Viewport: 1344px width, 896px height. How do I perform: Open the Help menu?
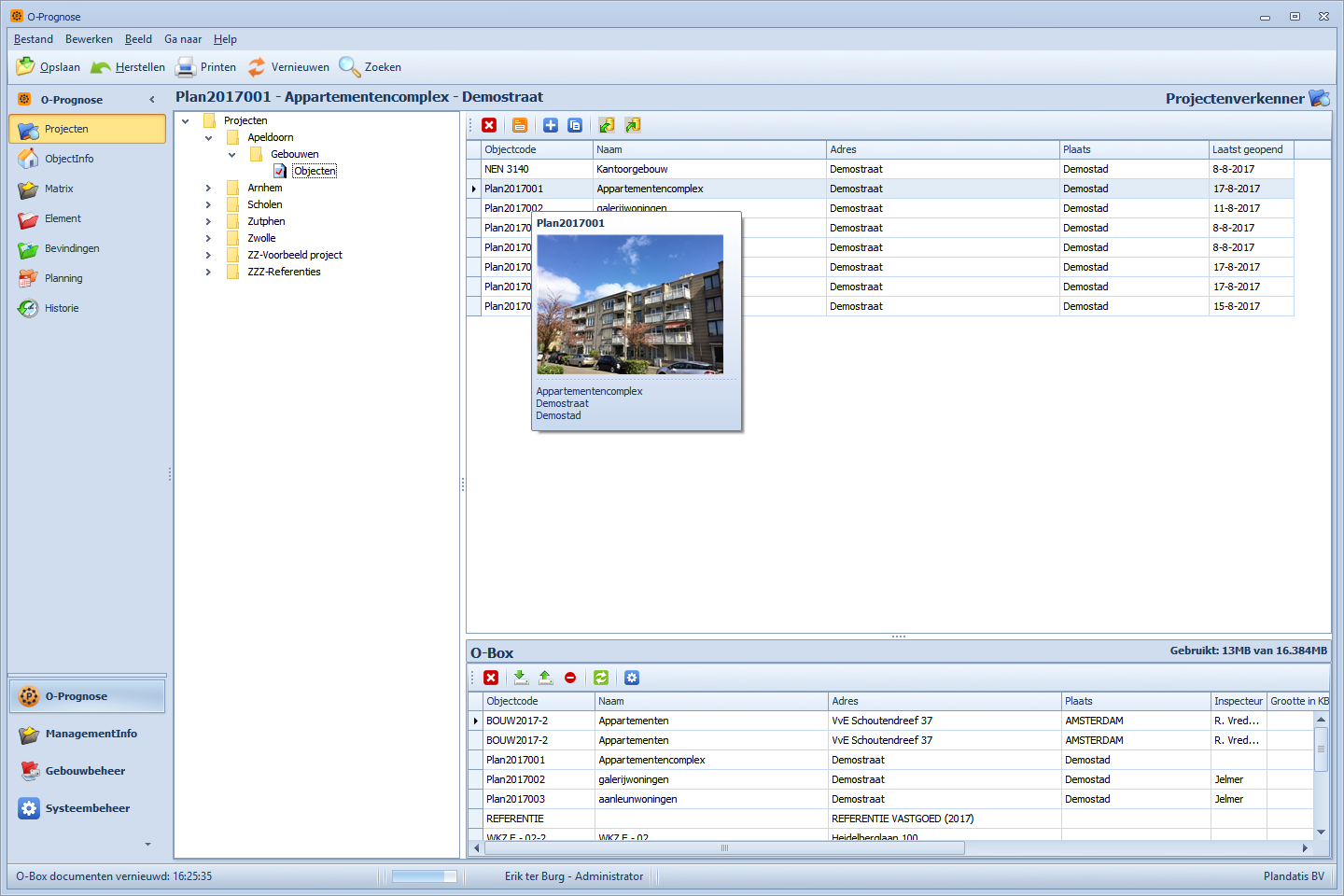pyautogui.click(x=225, y=39)
